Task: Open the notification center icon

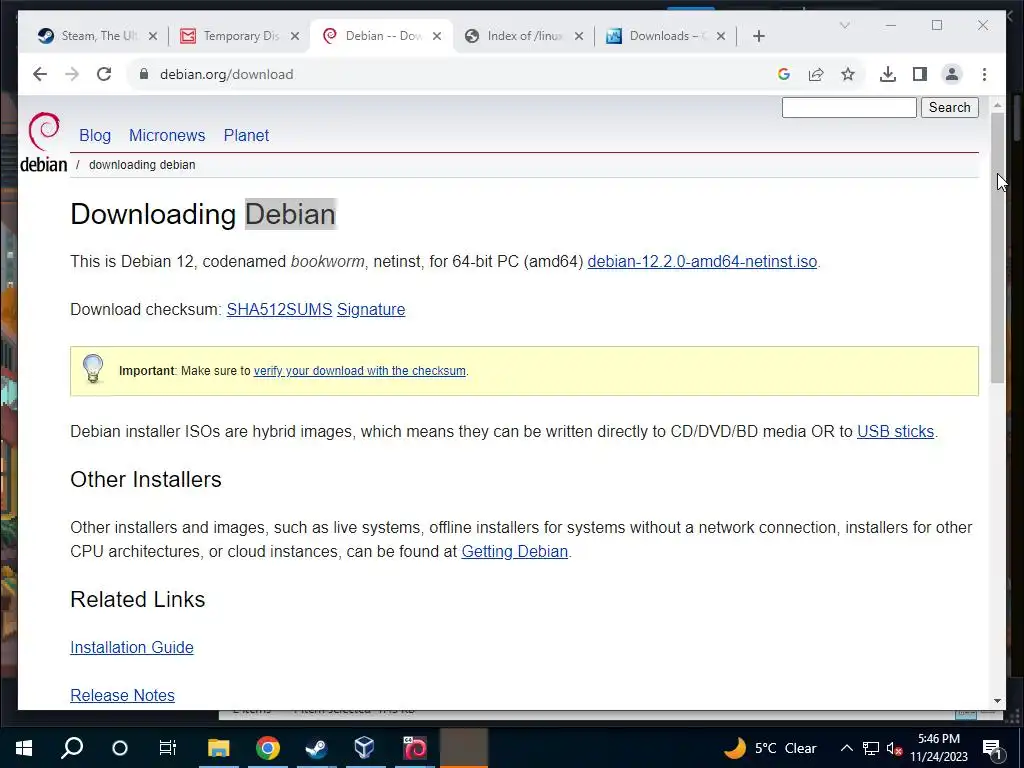Action: [x=992, y=749]
